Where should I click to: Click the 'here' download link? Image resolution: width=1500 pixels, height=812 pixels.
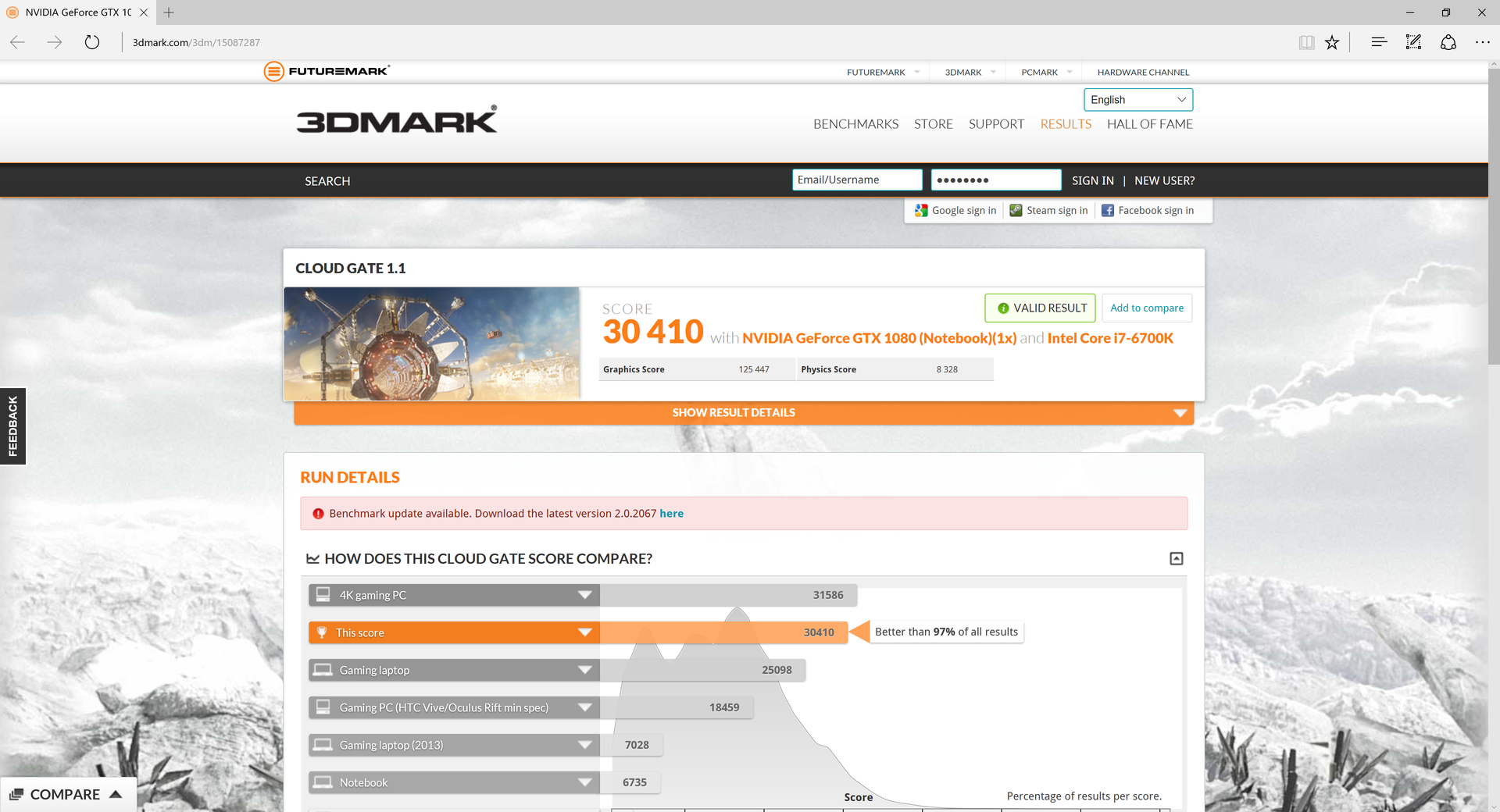[671, 514]
